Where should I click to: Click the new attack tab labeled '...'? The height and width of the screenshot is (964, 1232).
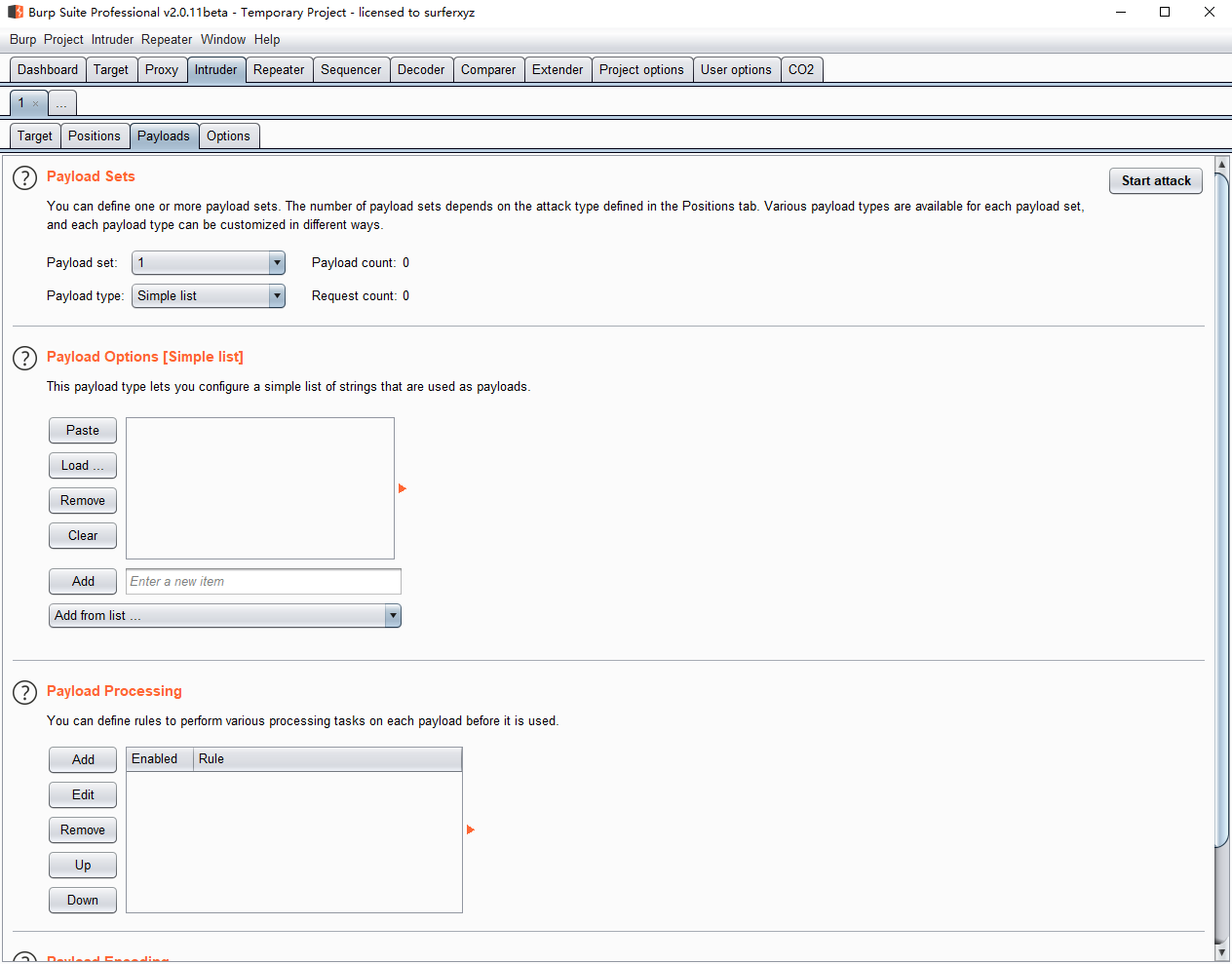[61, 103]
